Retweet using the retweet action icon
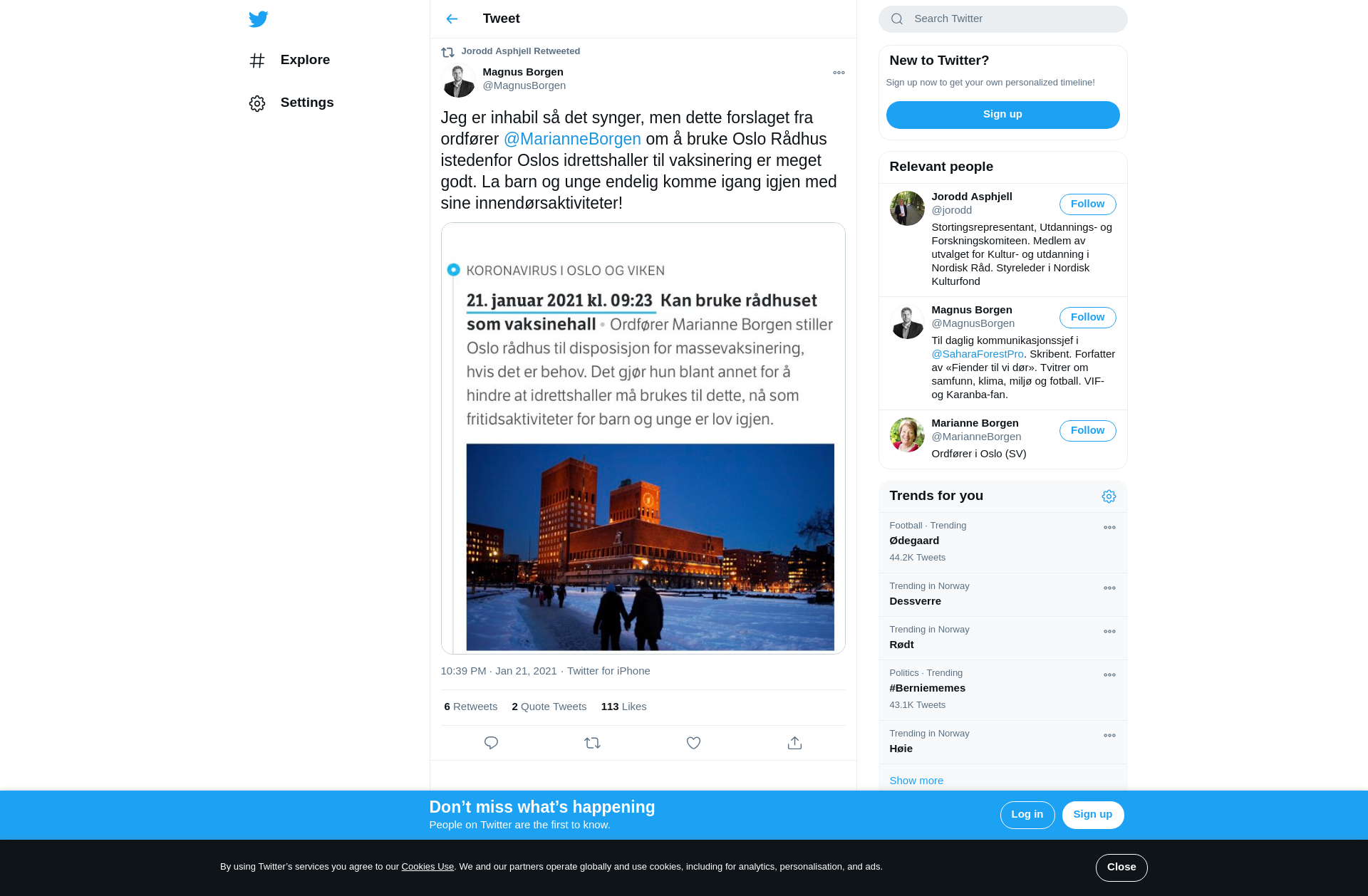This screenshot has height=896, width=1368. click(592, 743)
